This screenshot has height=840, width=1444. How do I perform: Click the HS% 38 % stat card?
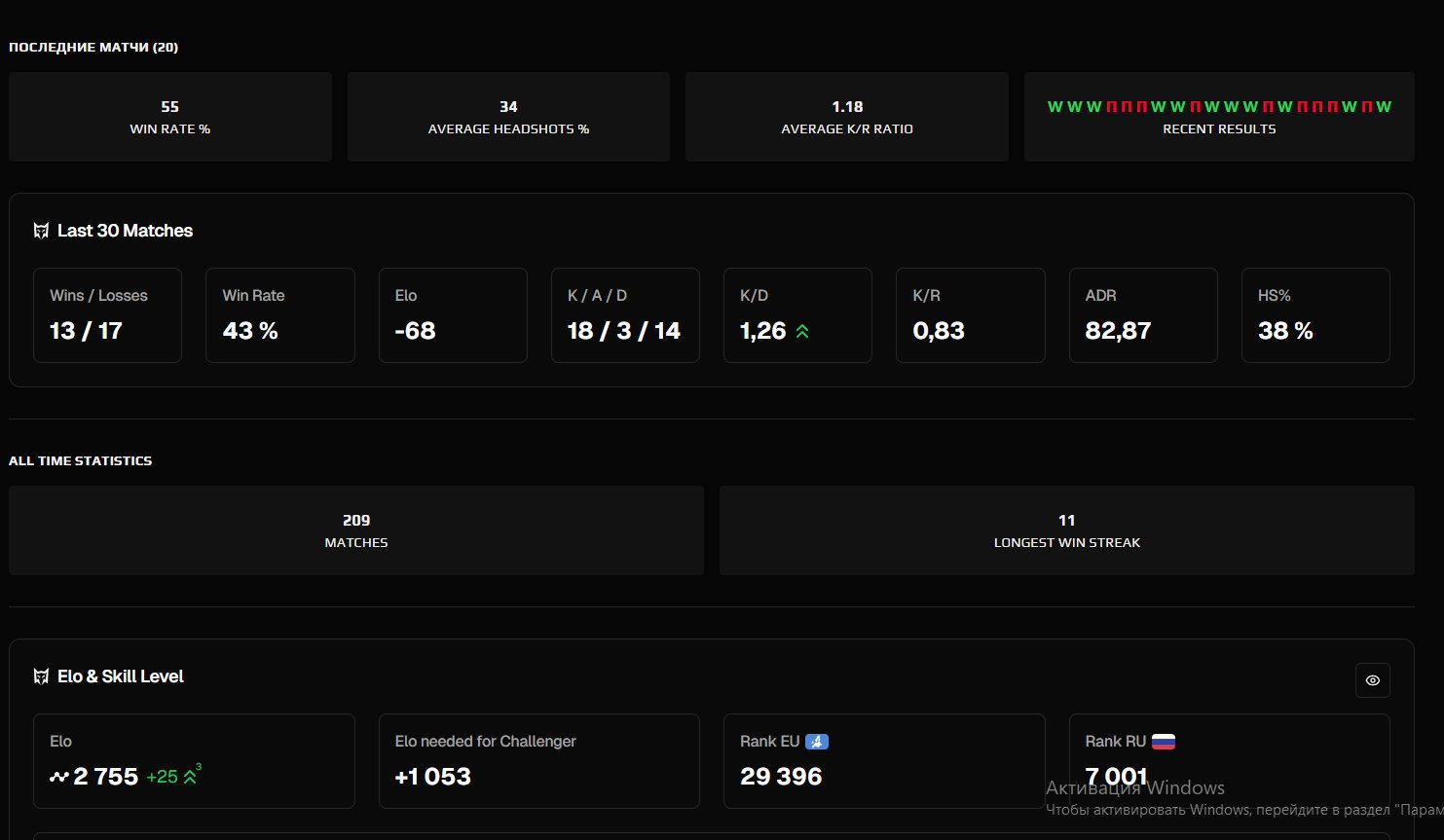click(1315, 315)
